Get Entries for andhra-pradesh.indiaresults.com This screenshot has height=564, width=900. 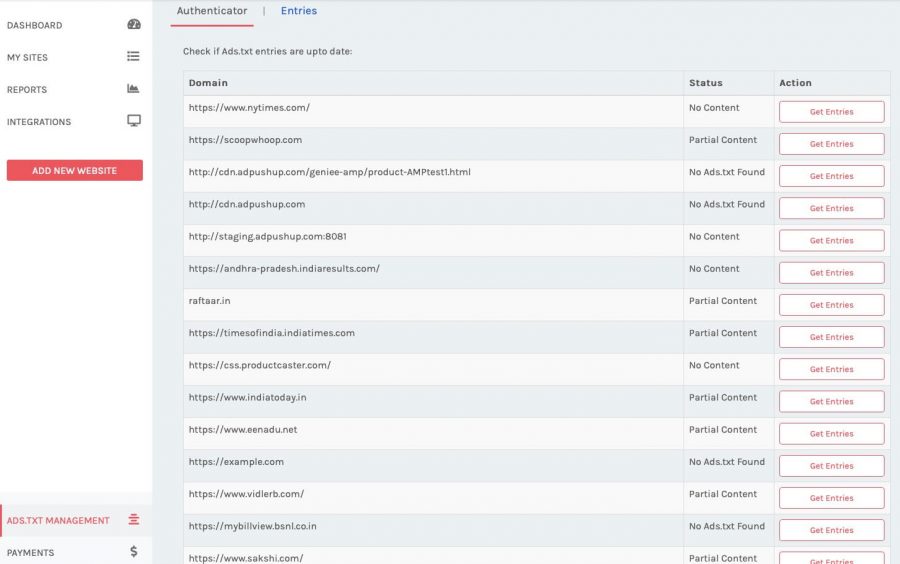point(832,273)
